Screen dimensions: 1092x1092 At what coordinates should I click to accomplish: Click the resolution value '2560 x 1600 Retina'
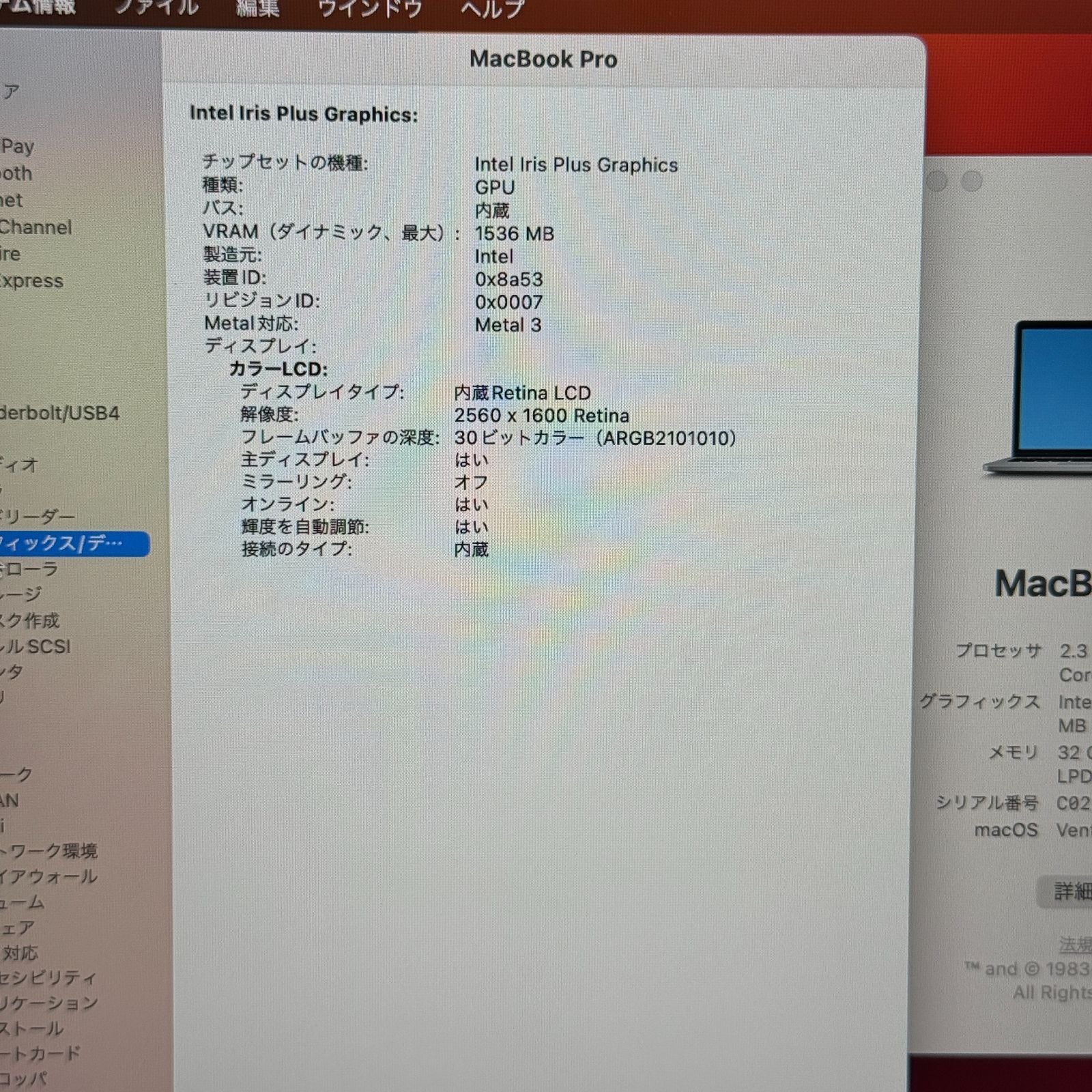(x=542, y=416)
